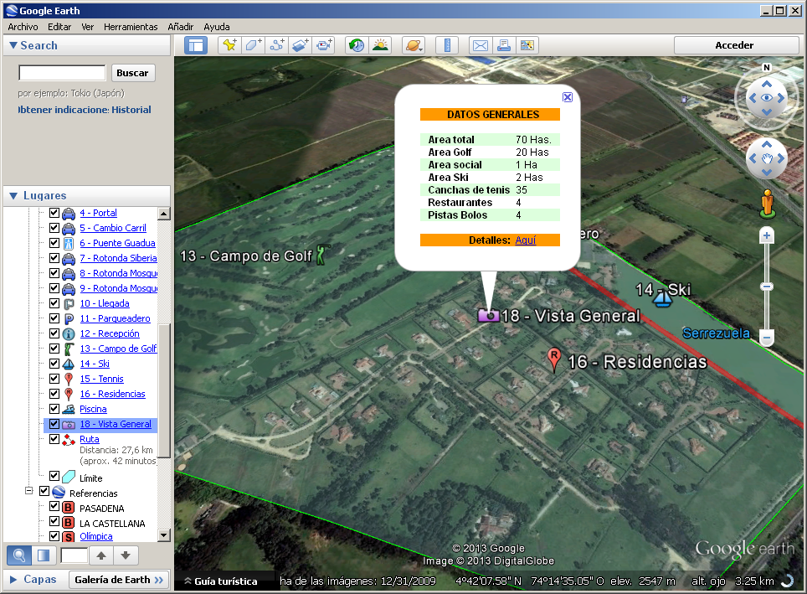Open the Ver menu

point(87,27)
